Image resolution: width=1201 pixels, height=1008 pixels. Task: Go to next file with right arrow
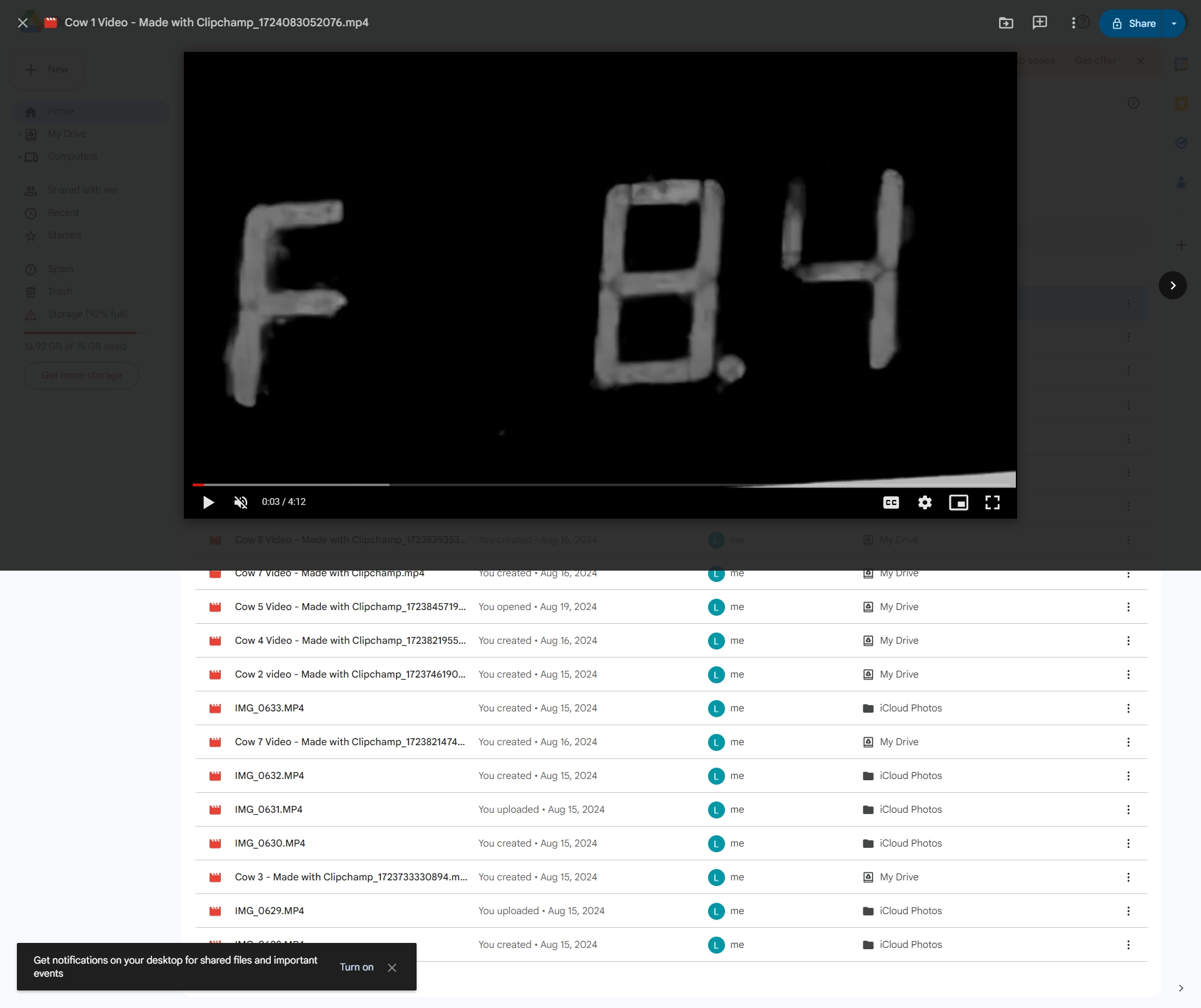(x=1173, y=285)
